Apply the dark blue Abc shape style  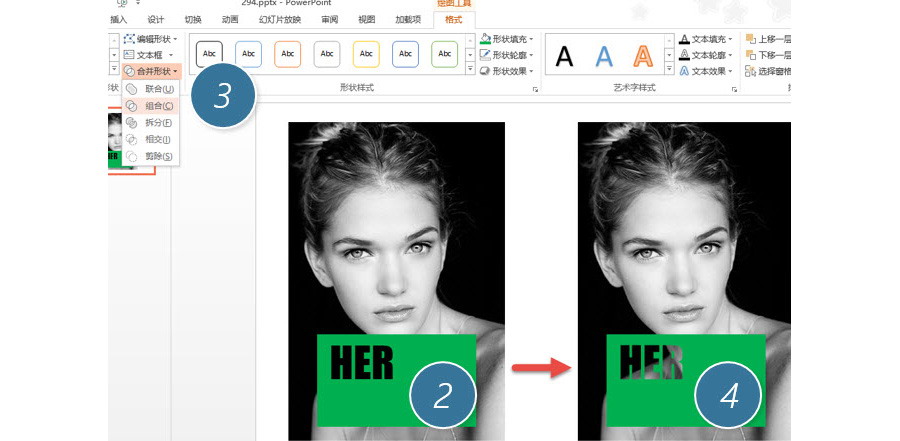[x=405, y=54]
